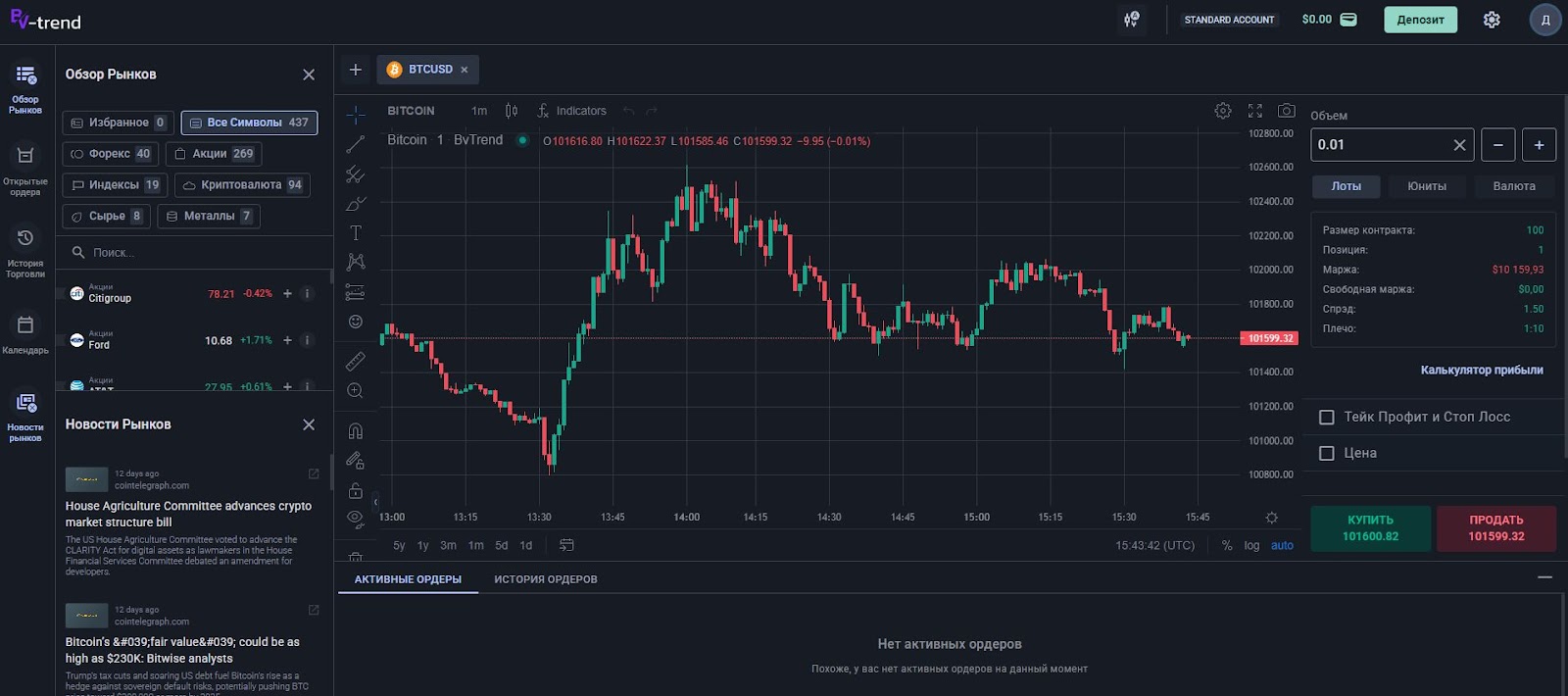The width and height of the screenshot is (1568, 696).
Task: Open the 1m timeframe dropdown
Action: tap(479, 111)
